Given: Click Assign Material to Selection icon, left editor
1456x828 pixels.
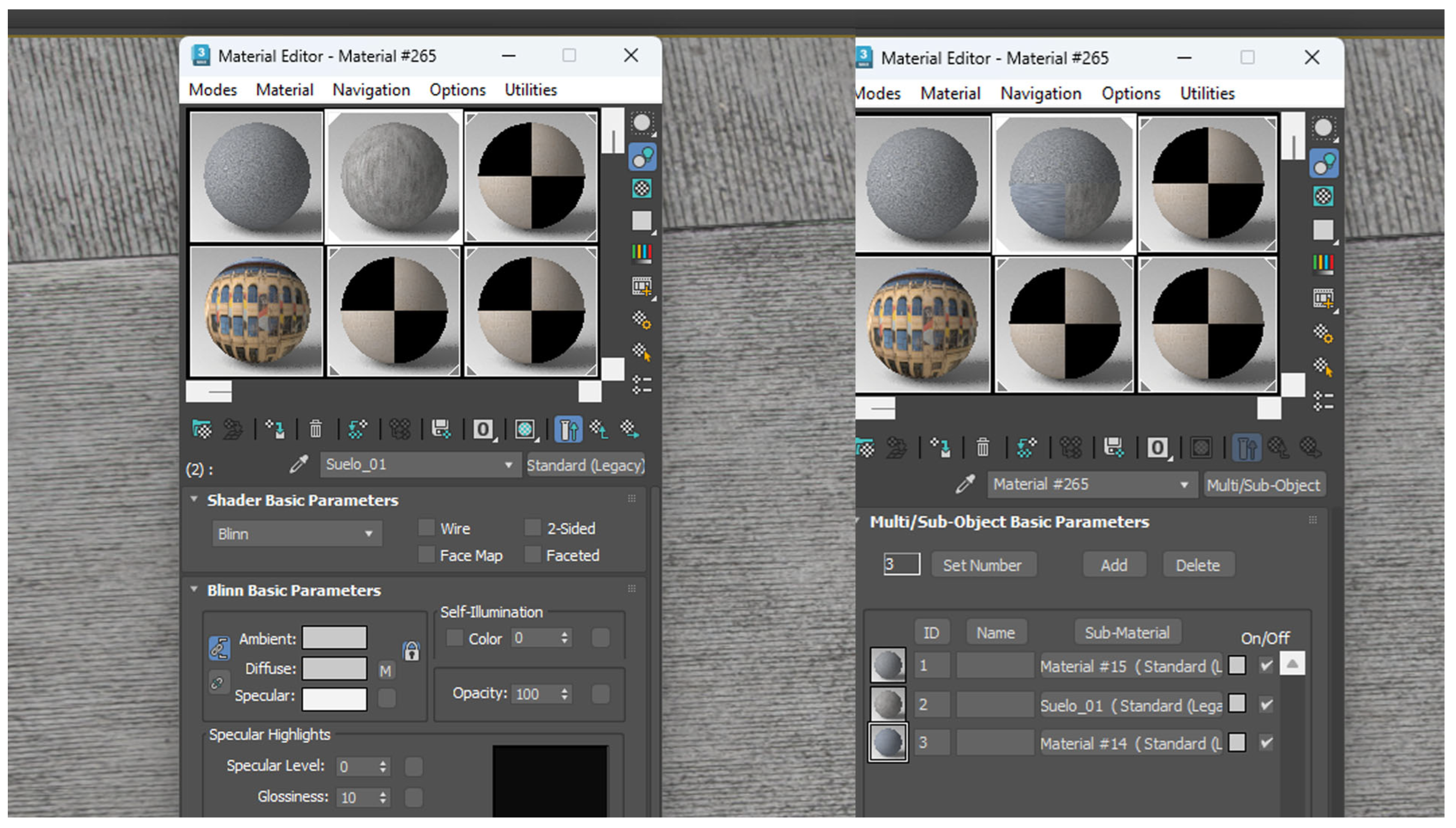Looking at the screenshot, I should [275, 429].
